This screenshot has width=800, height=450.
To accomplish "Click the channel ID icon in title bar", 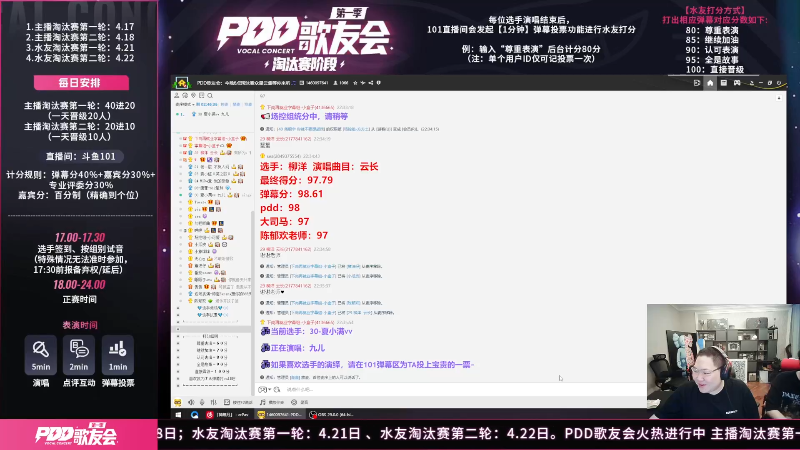I will click(x=302, y=83).
